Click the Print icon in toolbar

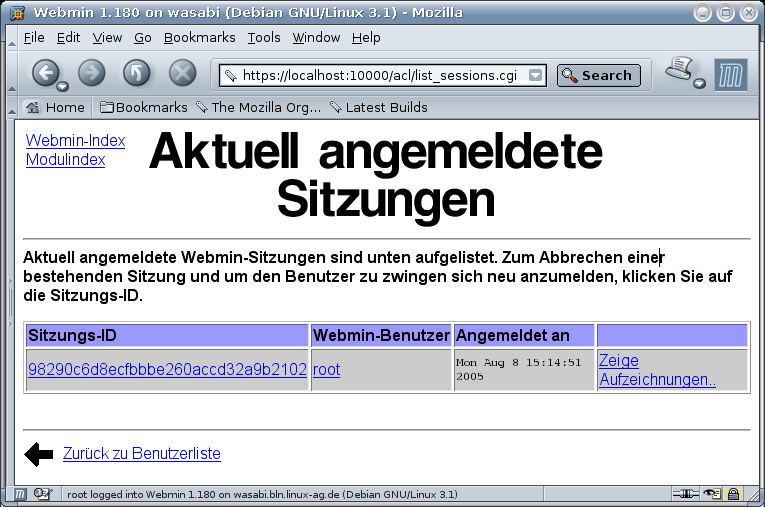[x=679, y=68]
